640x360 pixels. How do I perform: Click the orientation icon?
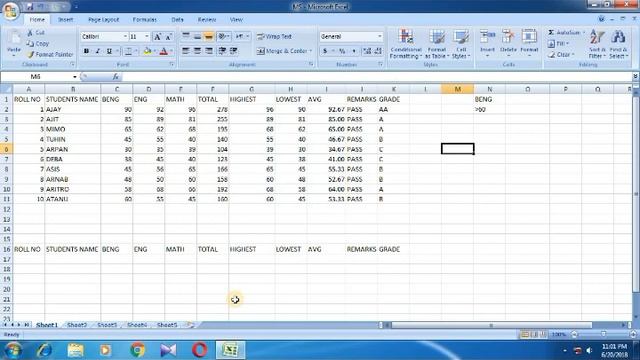222,37
